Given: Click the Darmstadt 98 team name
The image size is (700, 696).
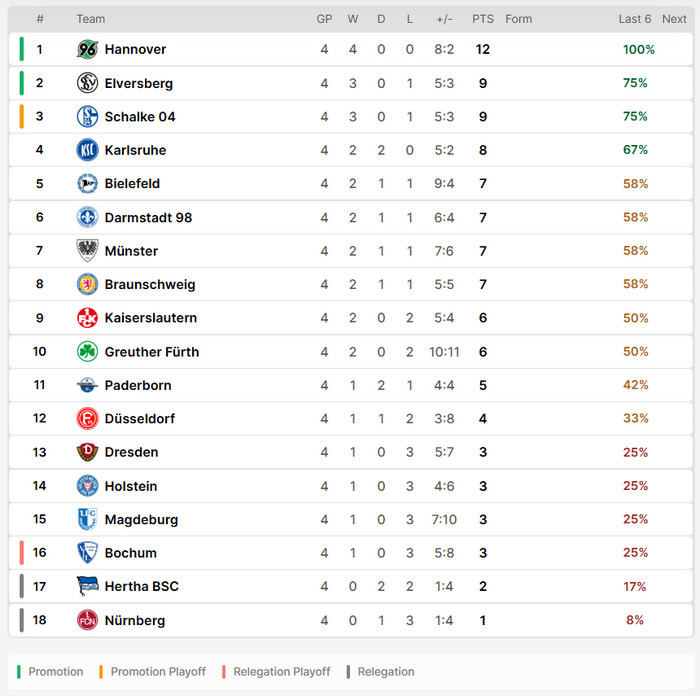Looking at the screenshot, I should click(148, 217).
